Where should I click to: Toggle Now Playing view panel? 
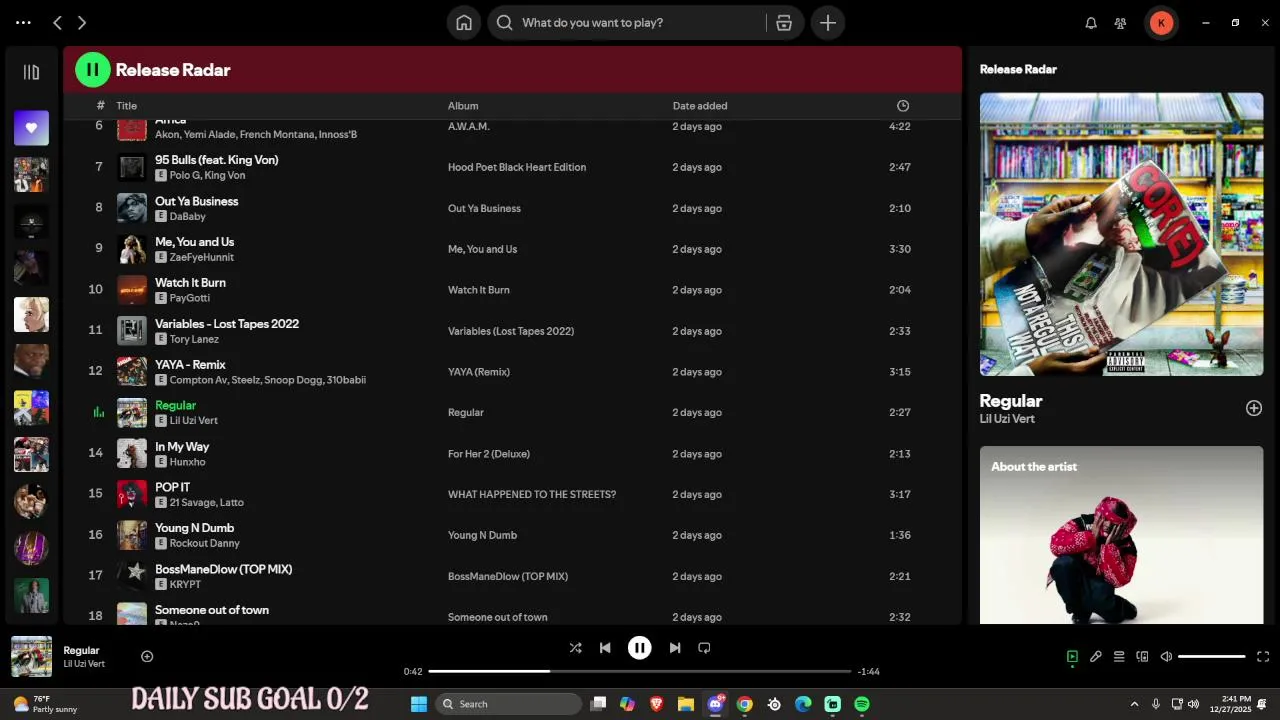pyautogui.click(x=1072, y=657)
